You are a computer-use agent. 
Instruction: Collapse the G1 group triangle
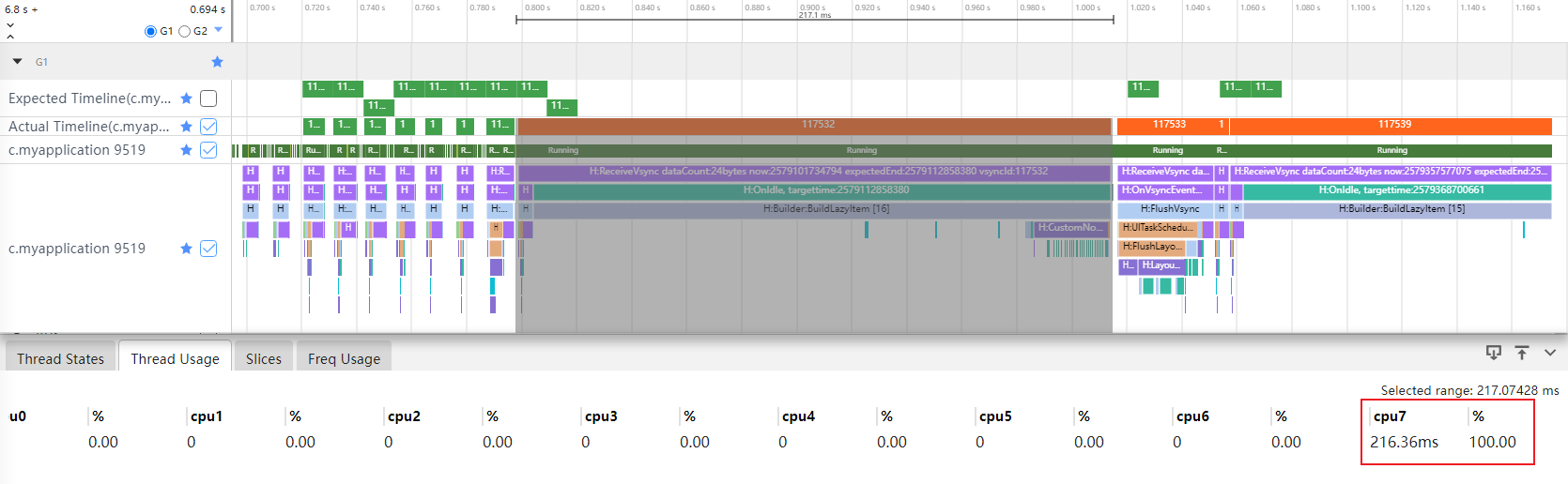tap(17, 62)
